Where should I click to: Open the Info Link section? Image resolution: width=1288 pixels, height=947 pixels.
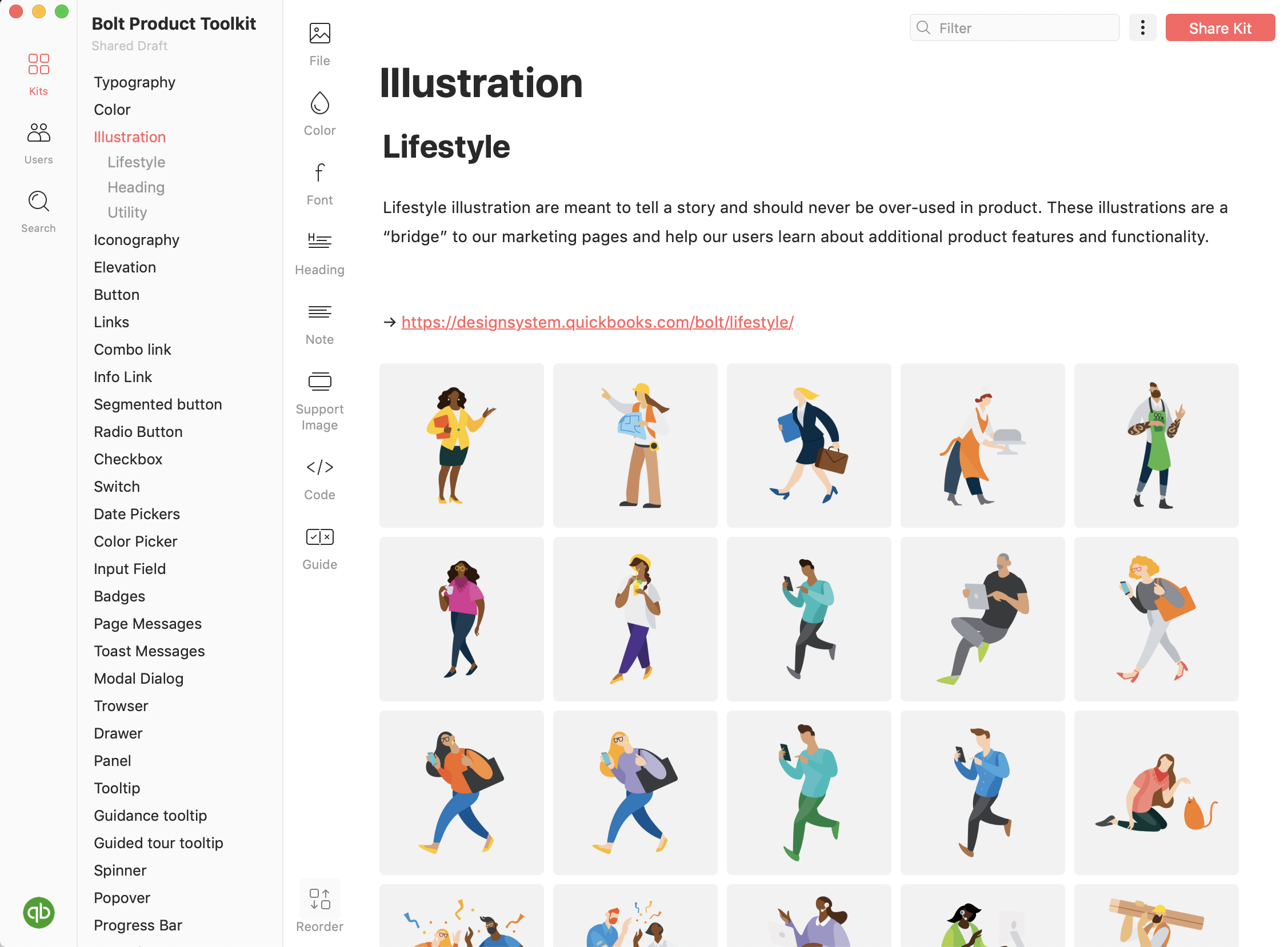point(123,376)
